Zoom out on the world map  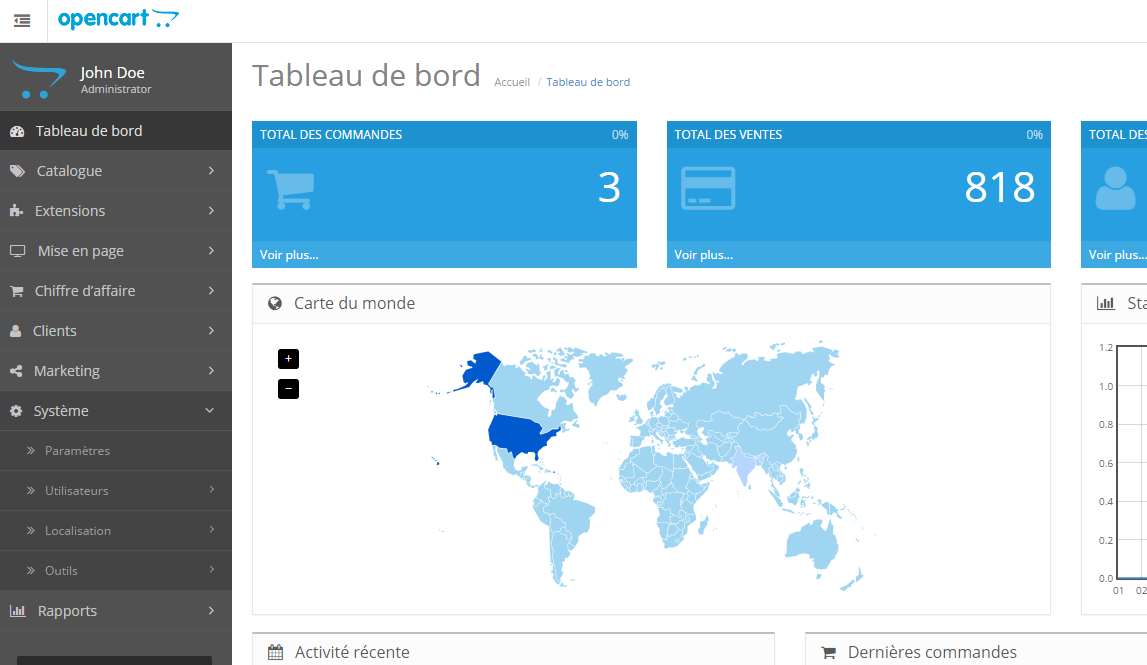pos(288,388)
